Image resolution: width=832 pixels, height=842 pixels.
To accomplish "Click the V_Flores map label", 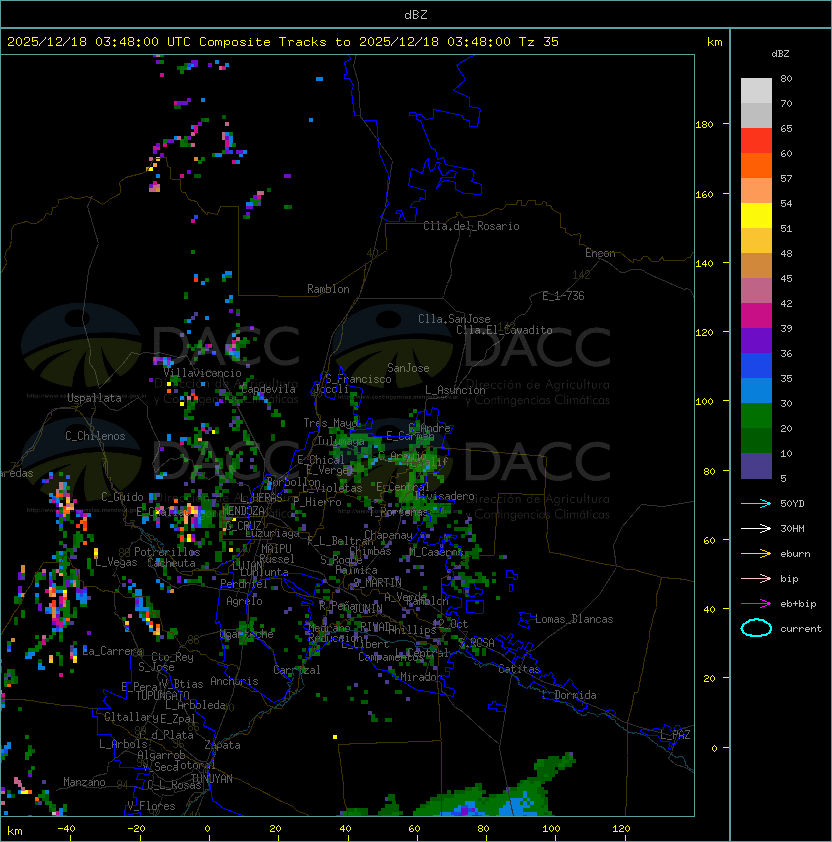I will [151, 805].
